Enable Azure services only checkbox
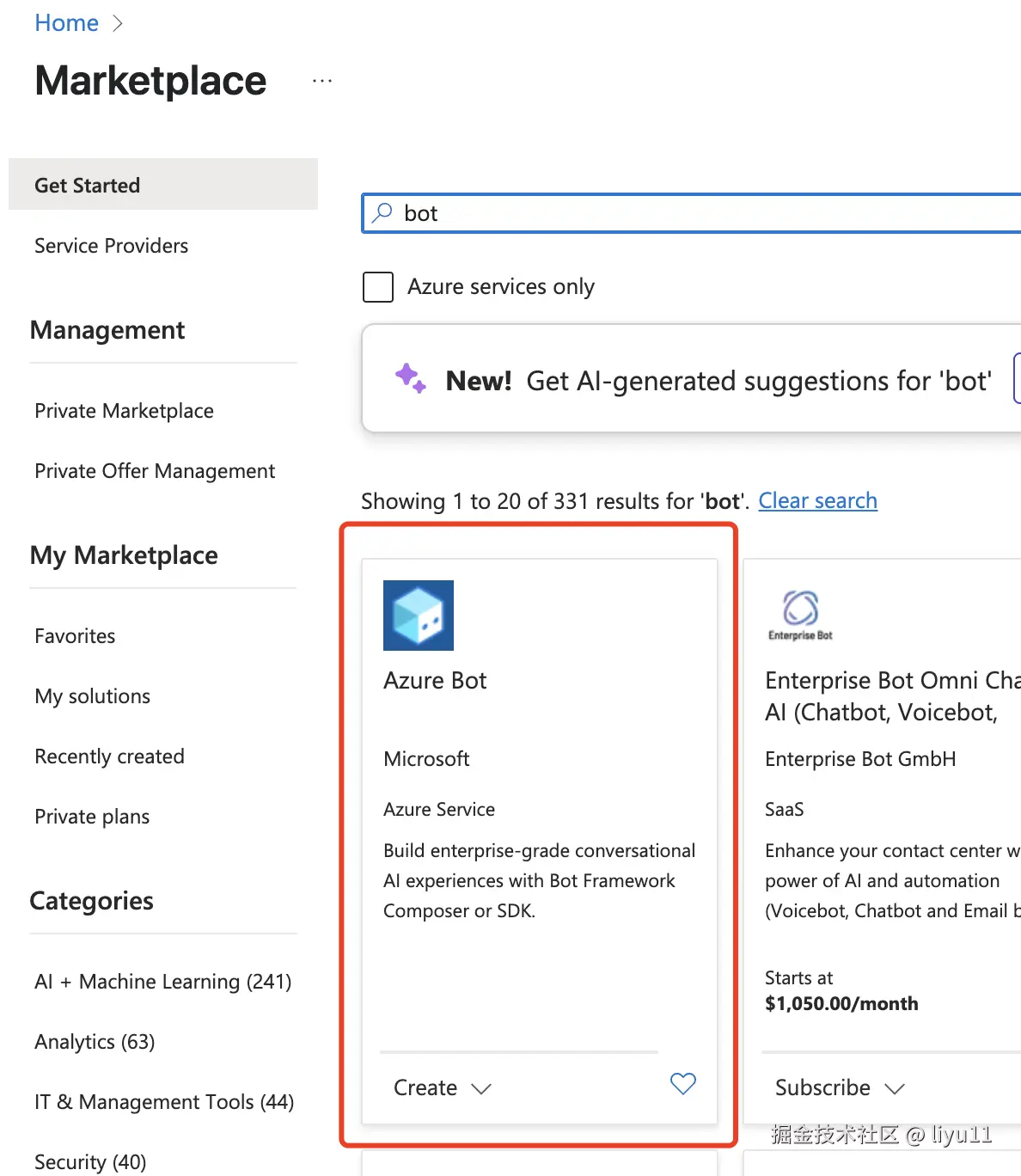Screen dimensions: 1021x1176 click(378, 286)
